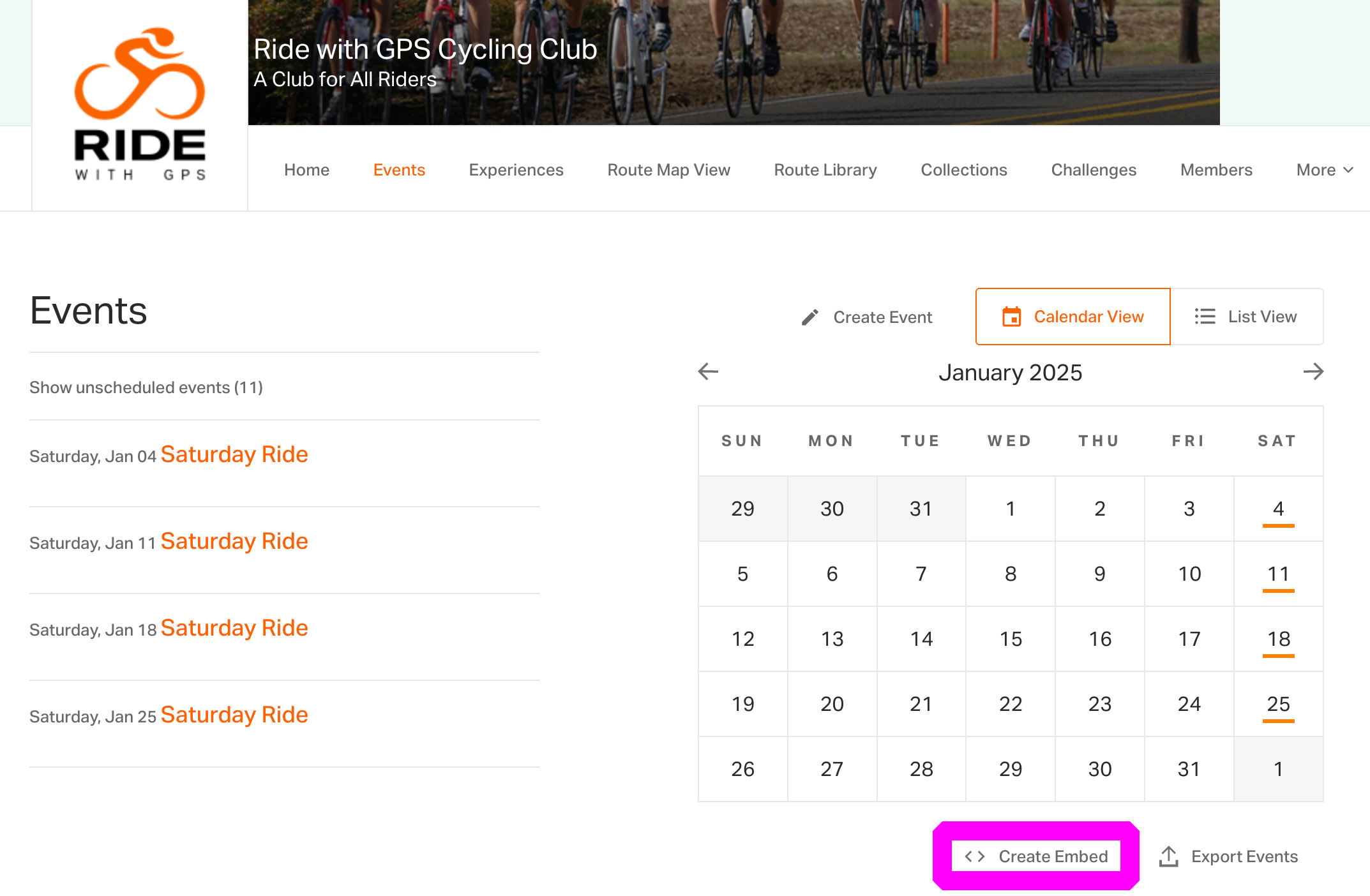Select January 11 on the calendar
The width and height of the screenshot is (1370, 896).
1278,574
